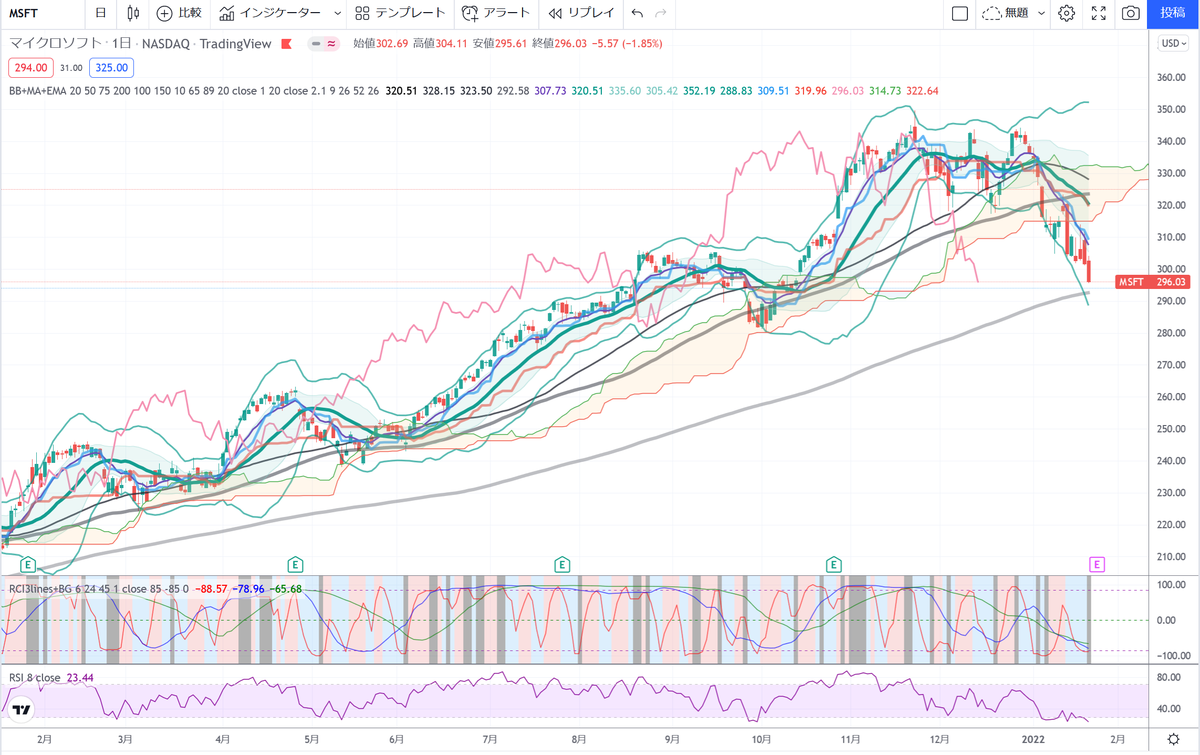The width and height of the screenshot is (1200, 755).
Task: Click the 終値296.03 close value
Action: point(558,44)
